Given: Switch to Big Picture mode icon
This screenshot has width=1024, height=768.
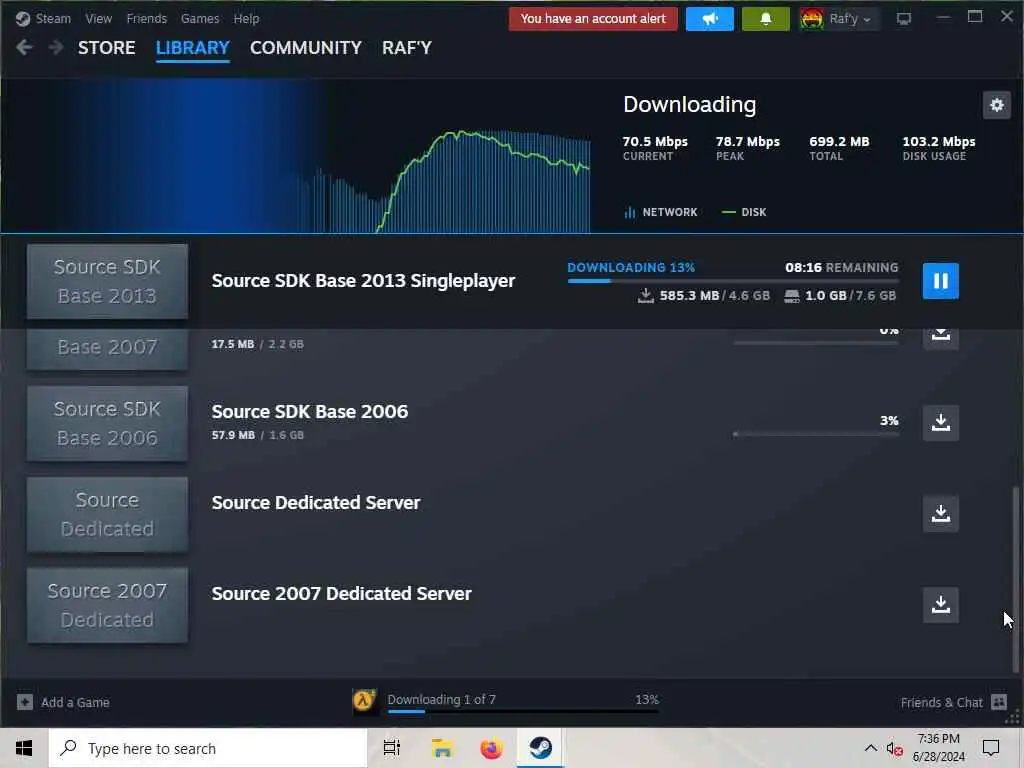Looking at the screenshot, I should [x=904, y=19].
